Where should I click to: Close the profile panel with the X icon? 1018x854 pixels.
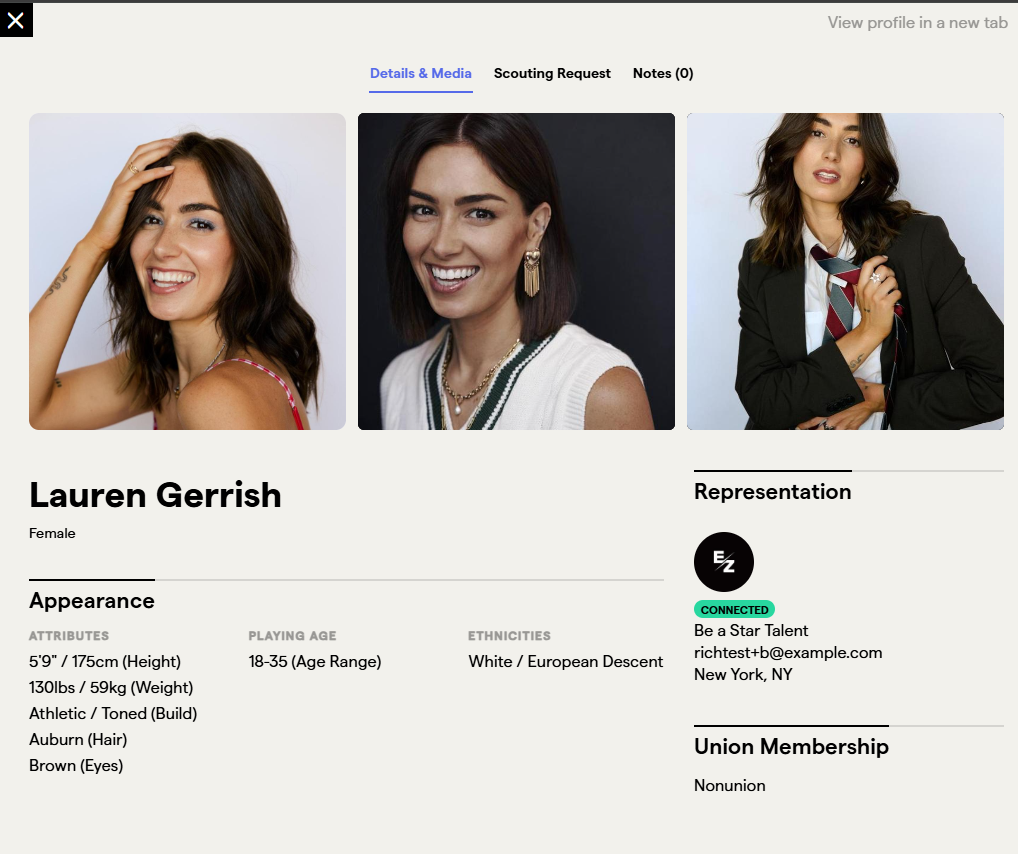click(x=16, y=20)
